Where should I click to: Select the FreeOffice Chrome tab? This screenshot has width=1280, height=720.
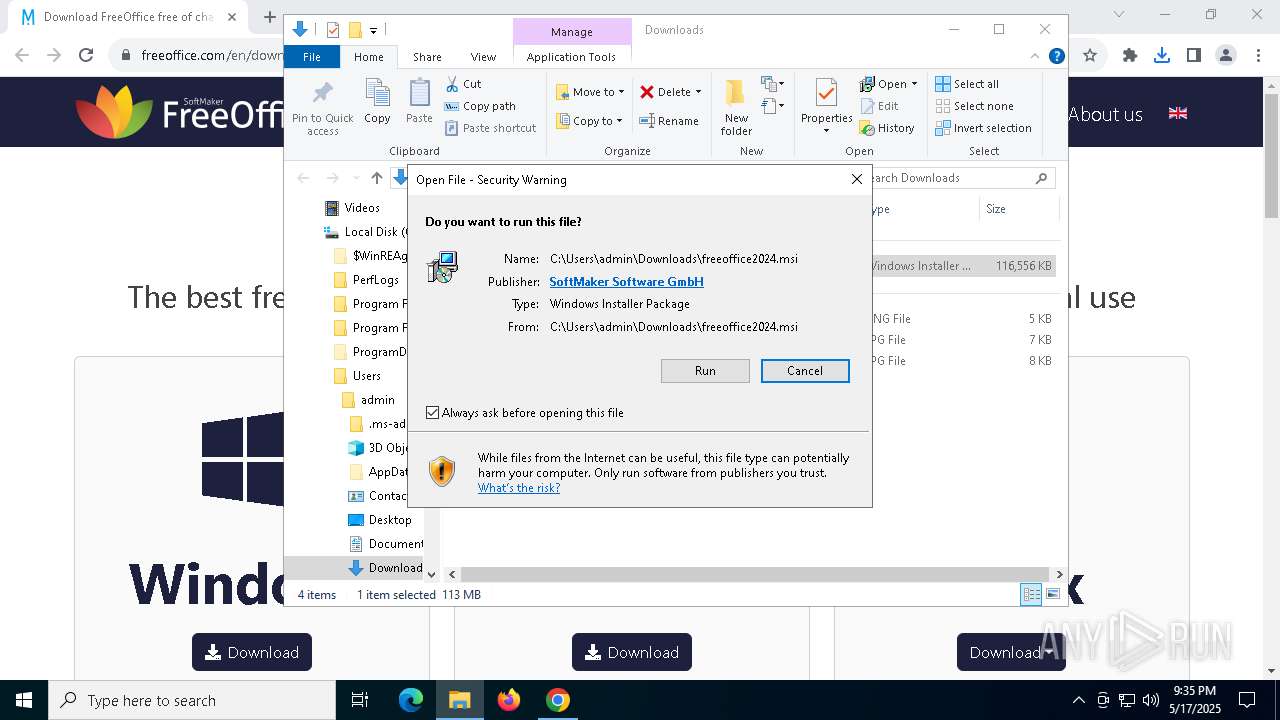128,17
